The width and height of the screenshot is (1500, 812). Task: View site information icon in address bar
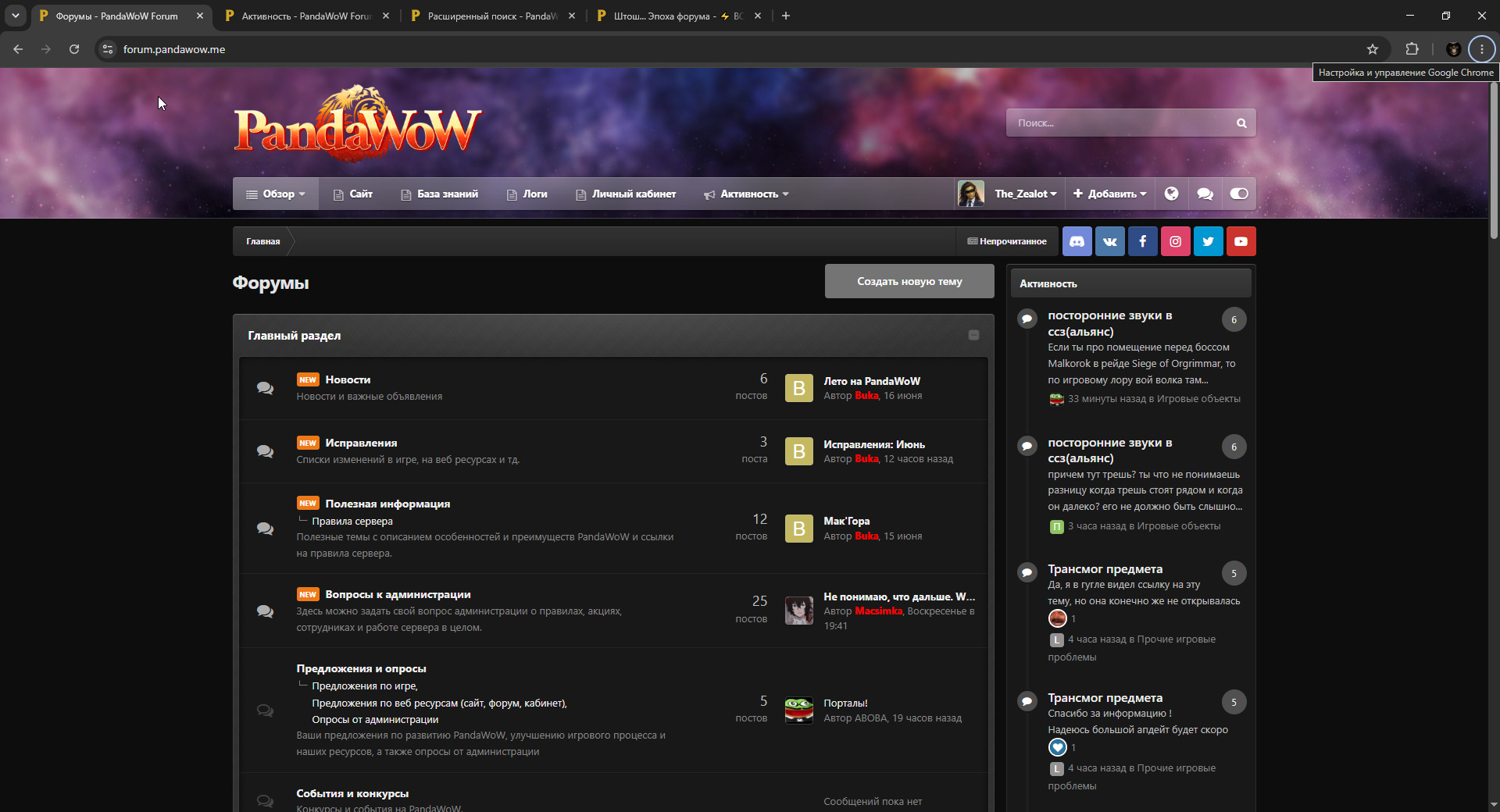108,49
